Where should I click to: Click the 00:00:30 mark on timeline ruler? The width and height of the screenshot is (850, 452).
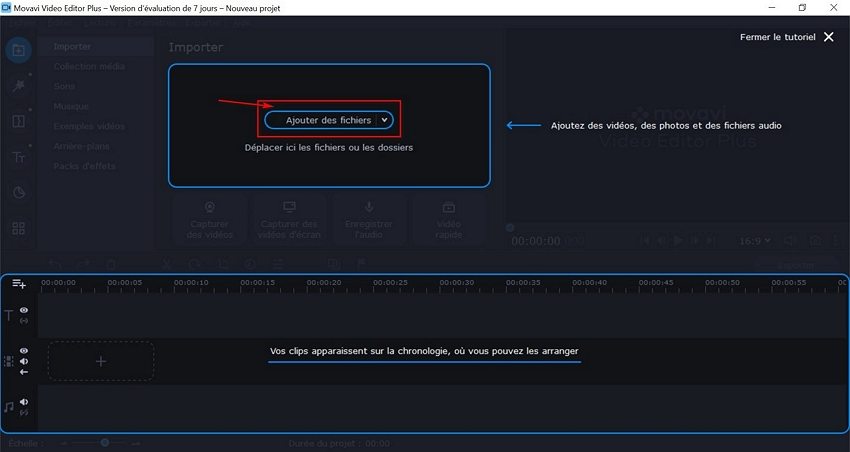point(457,282)
